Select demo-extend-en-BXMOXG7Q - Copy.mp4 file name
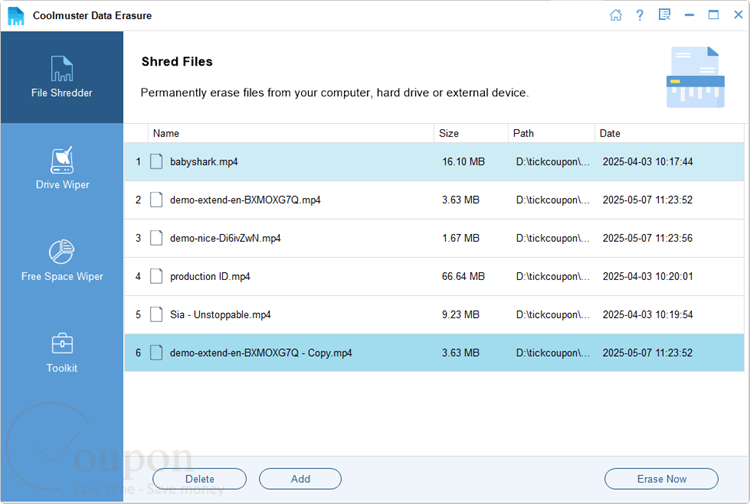 [261, 353]
